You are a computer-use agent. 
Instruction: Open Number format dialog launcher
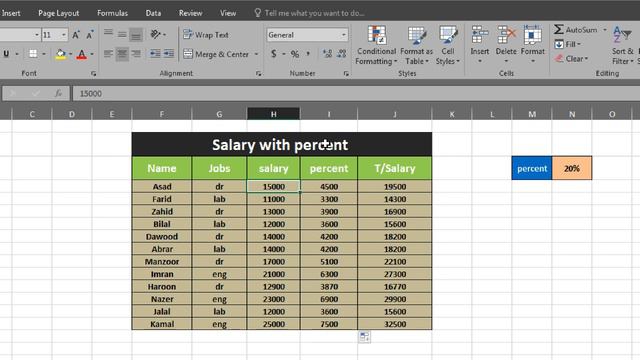pyautogui.click(x=346, y=74)
